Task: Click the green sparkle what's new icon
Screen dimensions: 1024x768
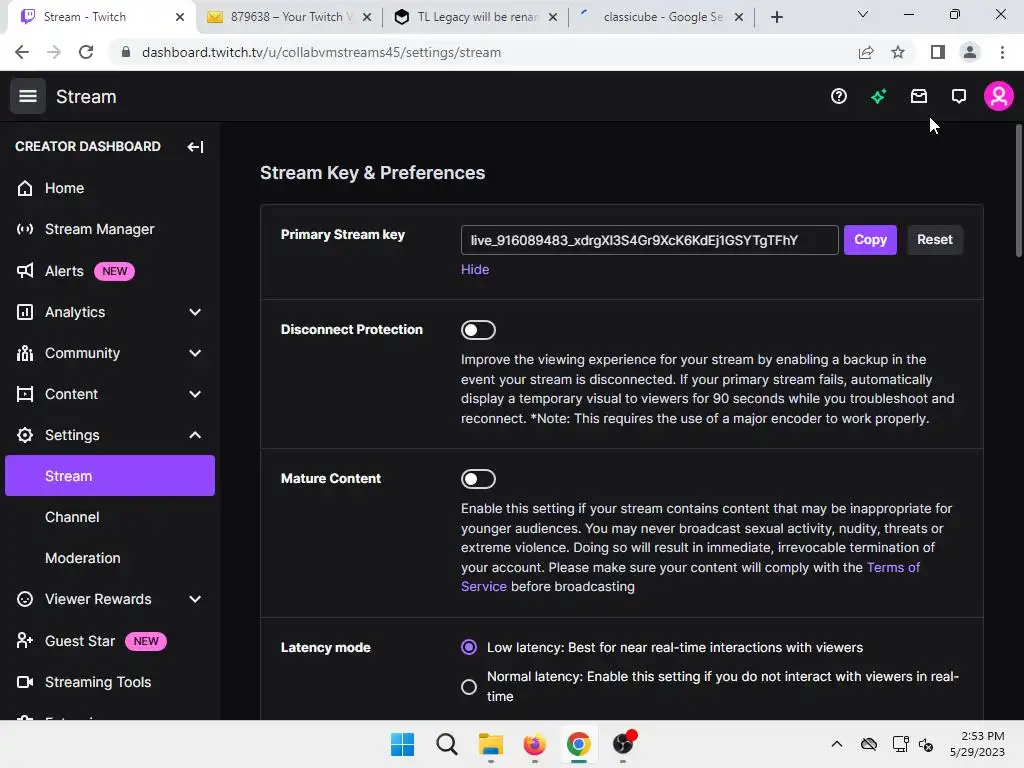Action: 878,97
